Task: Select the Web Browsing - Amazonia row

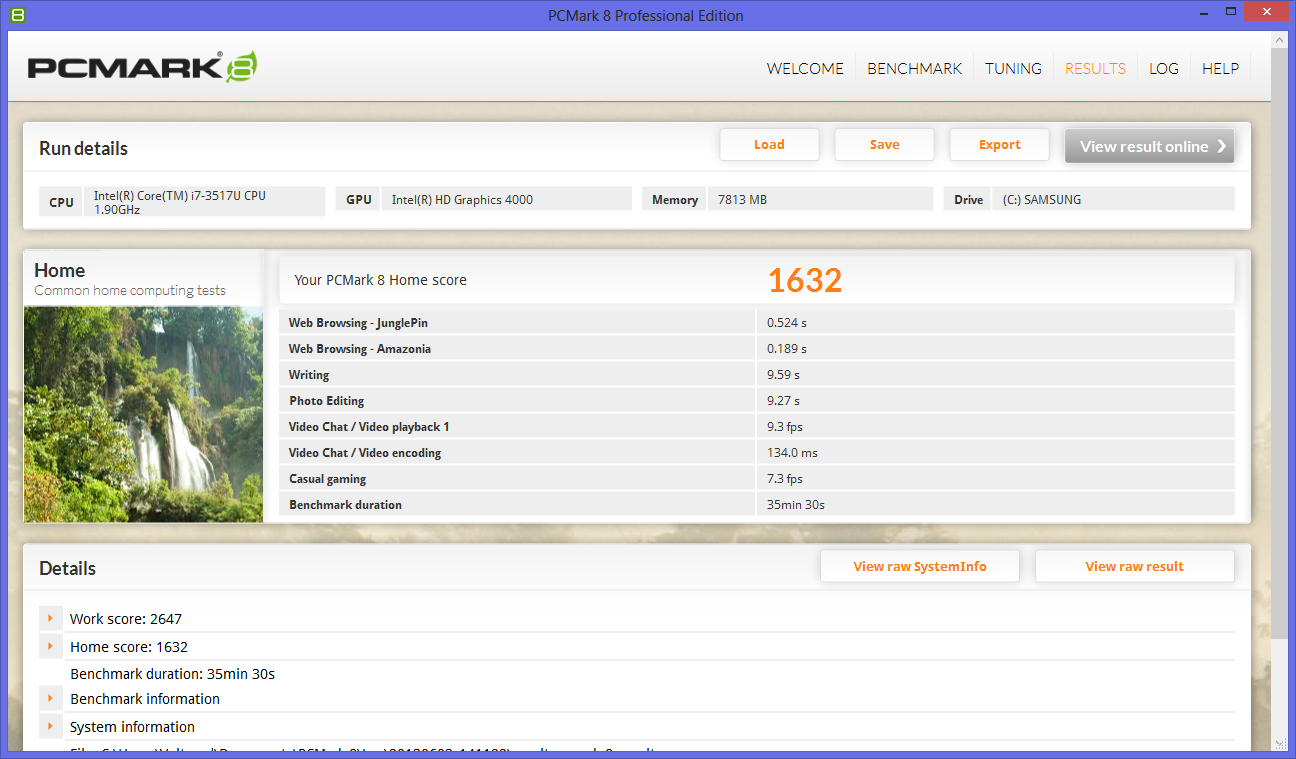Action: (x=757, y=348)
